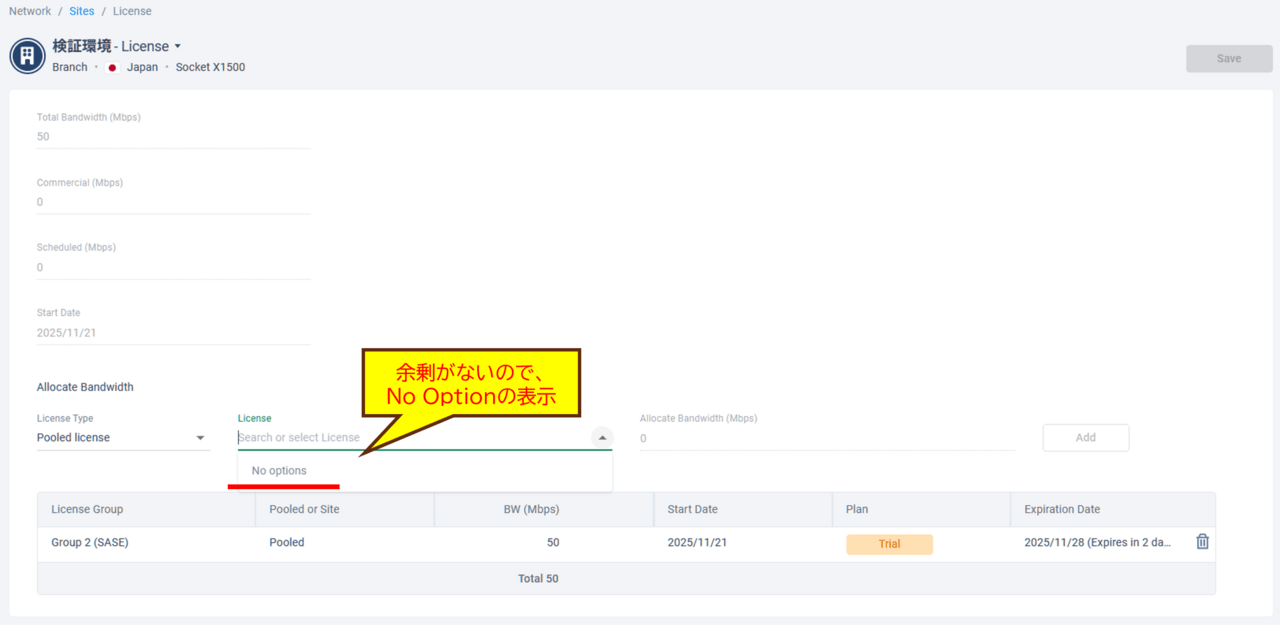Expand the License page title menu

click(178, 46)
